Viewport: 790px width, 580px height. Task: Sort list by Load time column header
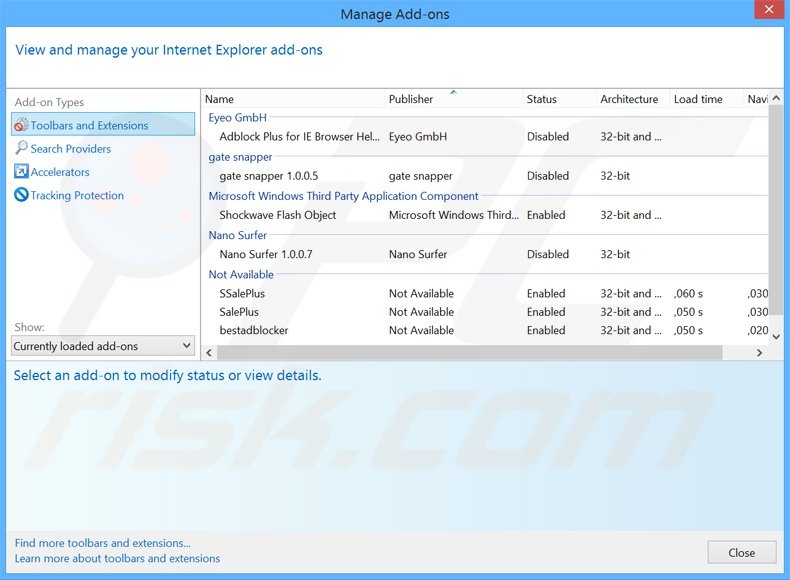706,99
